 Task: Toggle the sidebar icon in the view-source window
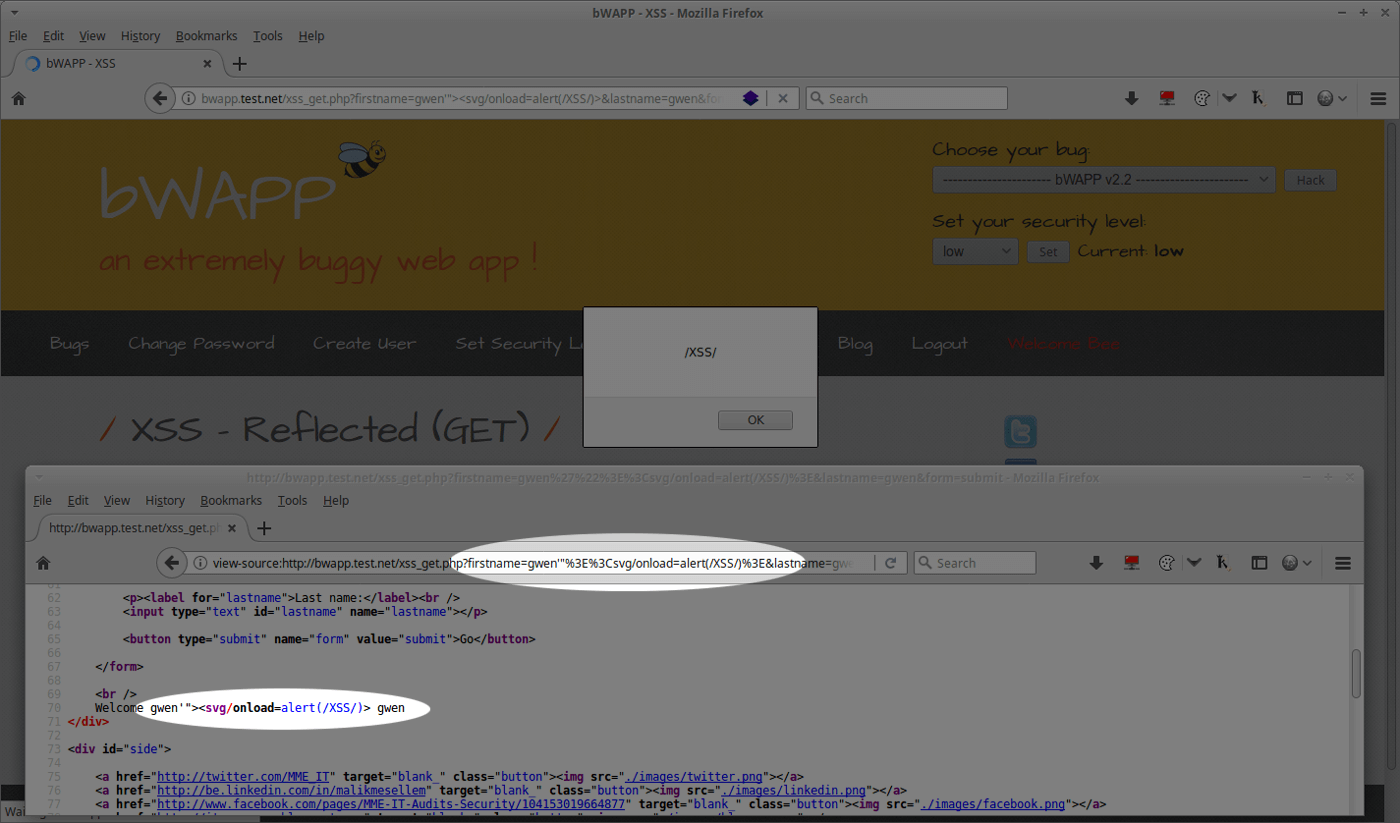pos(1259,563)
